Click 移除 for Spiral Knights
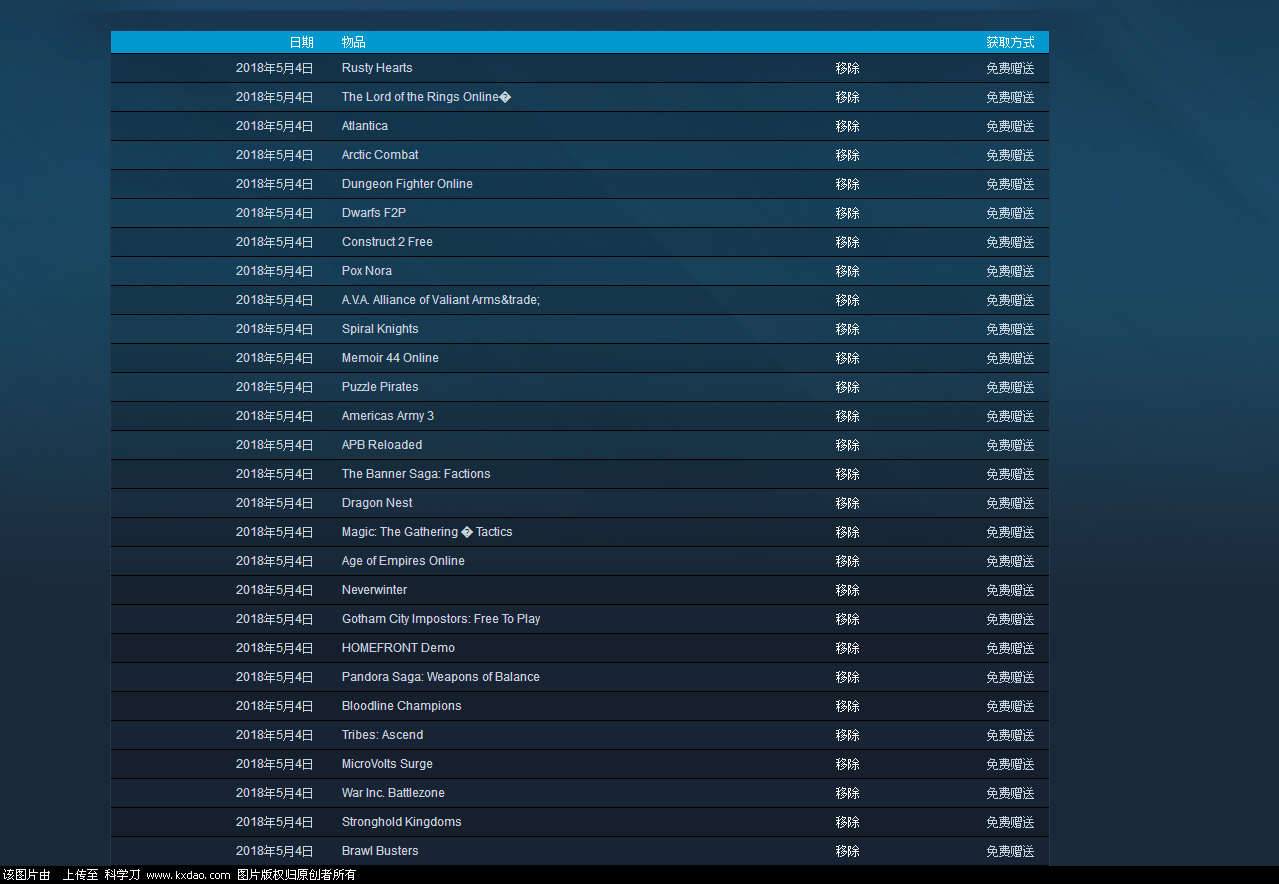The height and width of the screenshot is (884, 1279). tap(847, 329)
